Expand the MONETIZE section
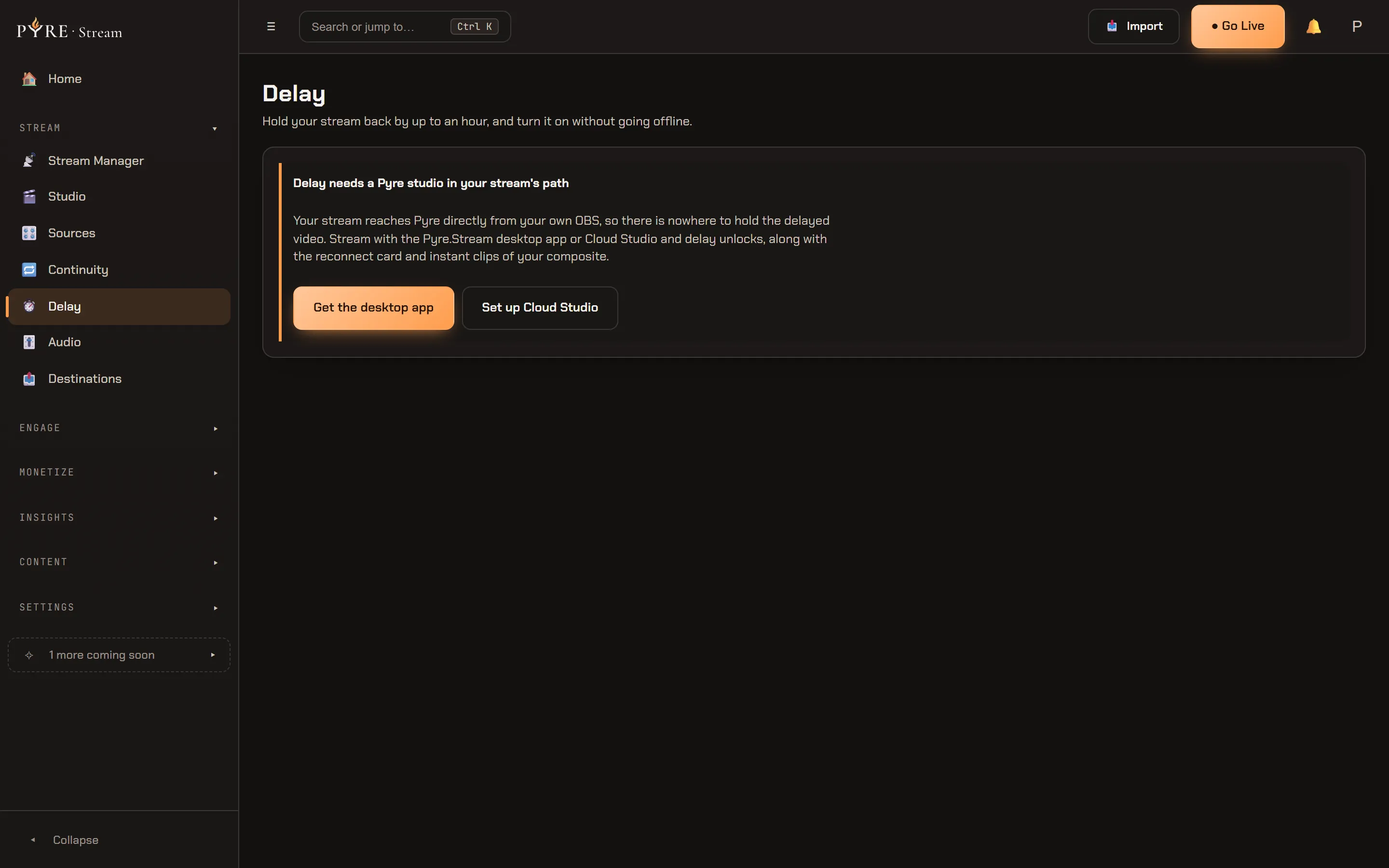The height and width of the screenshot is (868, 1389). 119,473
